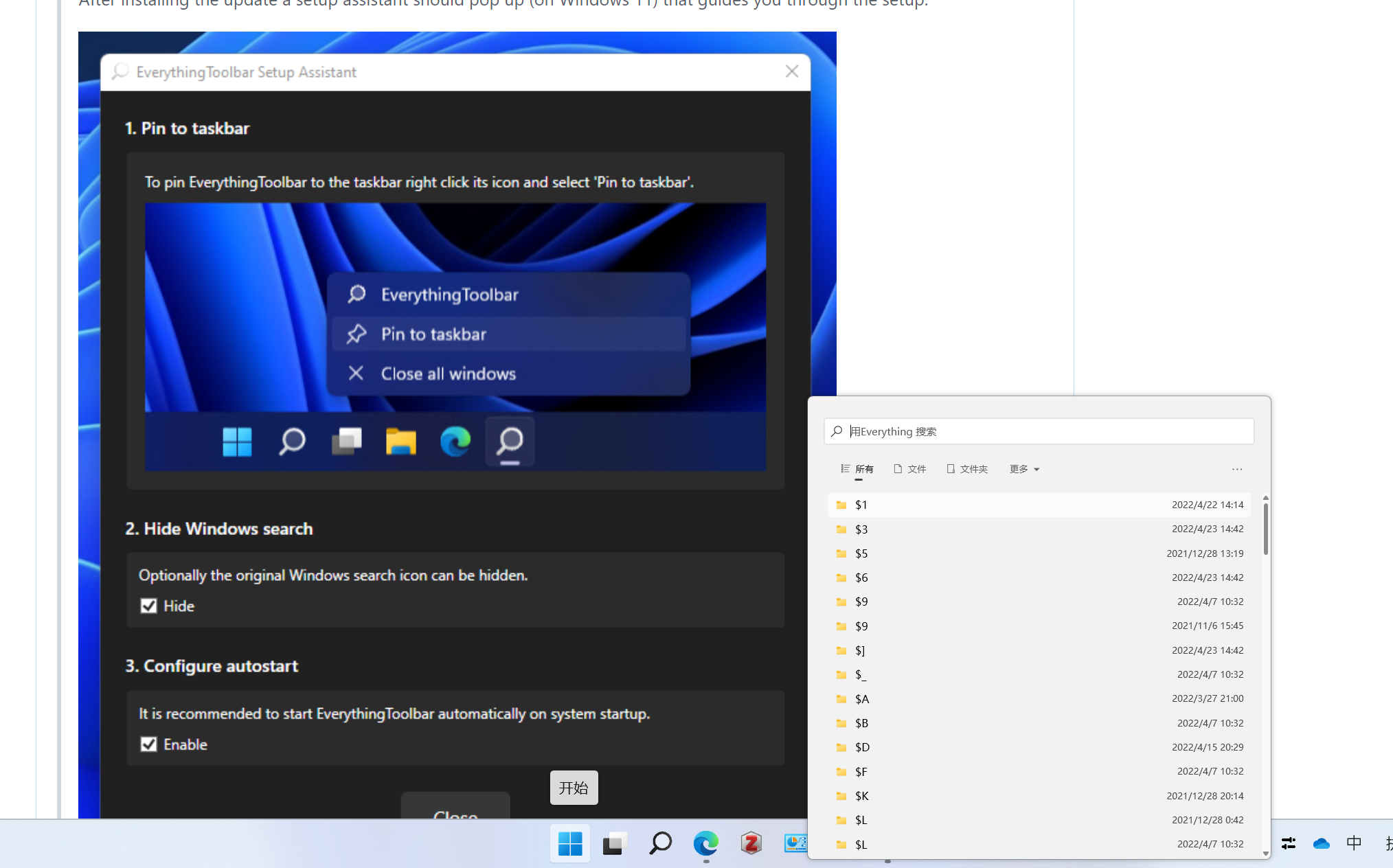Switch to the 文件夹 filter tab
Screen dimensions: 1393x868
(x=967, y=469)
